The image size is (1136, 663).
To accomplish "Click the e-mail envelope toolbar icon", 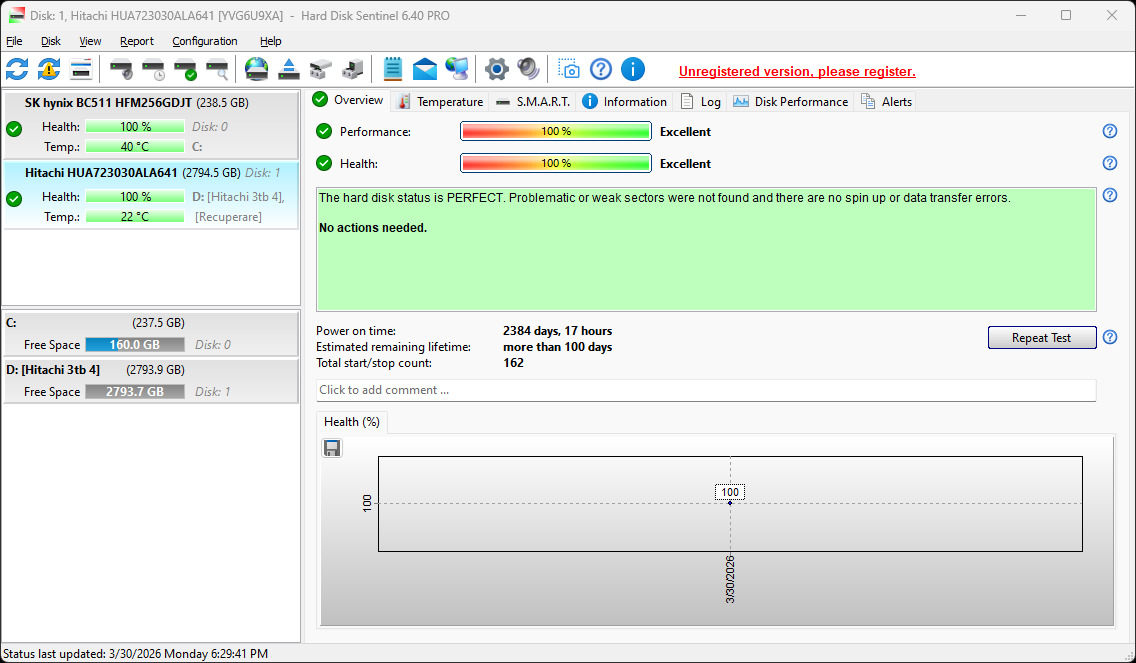I will pos(425,70).
